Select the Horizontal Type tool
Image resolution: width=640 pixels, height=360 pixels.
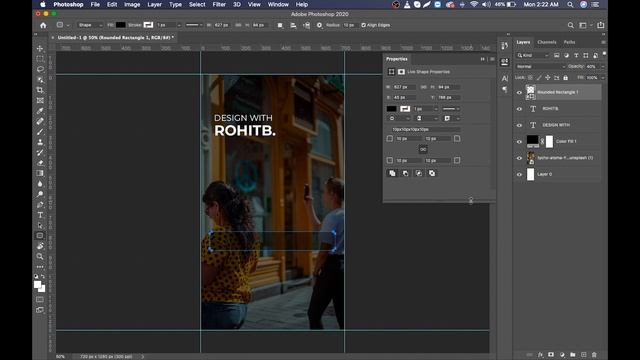pos(40,215)
